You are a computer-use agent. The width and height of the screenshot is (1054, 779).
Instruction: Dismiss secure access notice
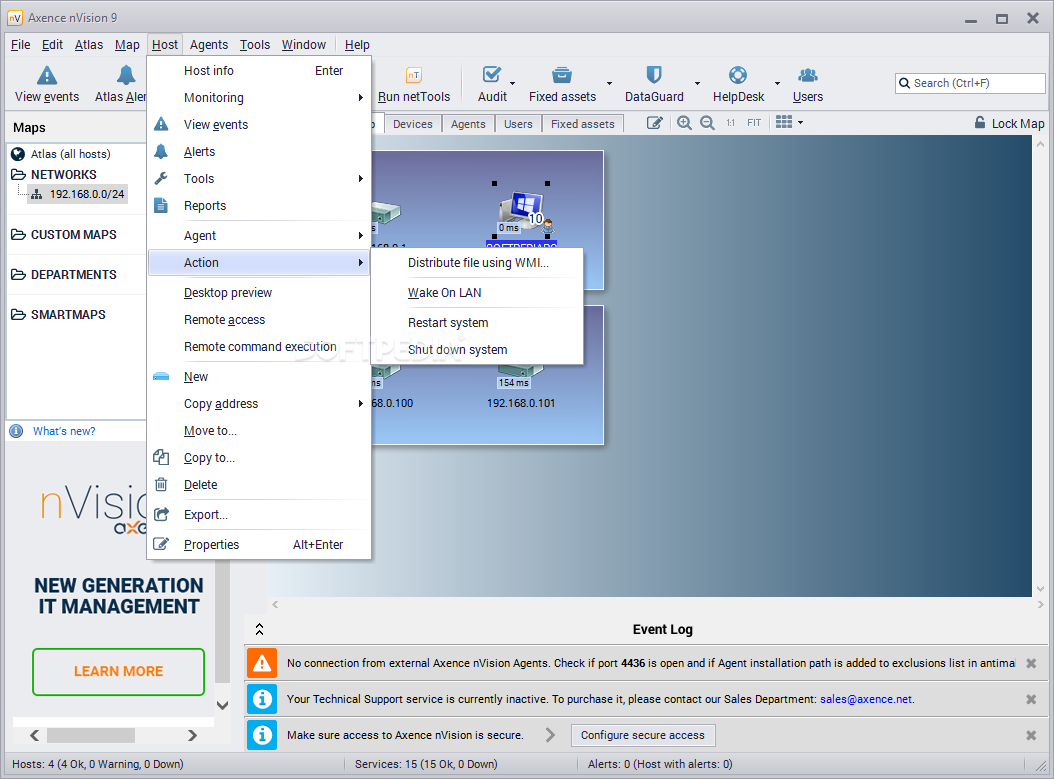[x=1030, y=735]
